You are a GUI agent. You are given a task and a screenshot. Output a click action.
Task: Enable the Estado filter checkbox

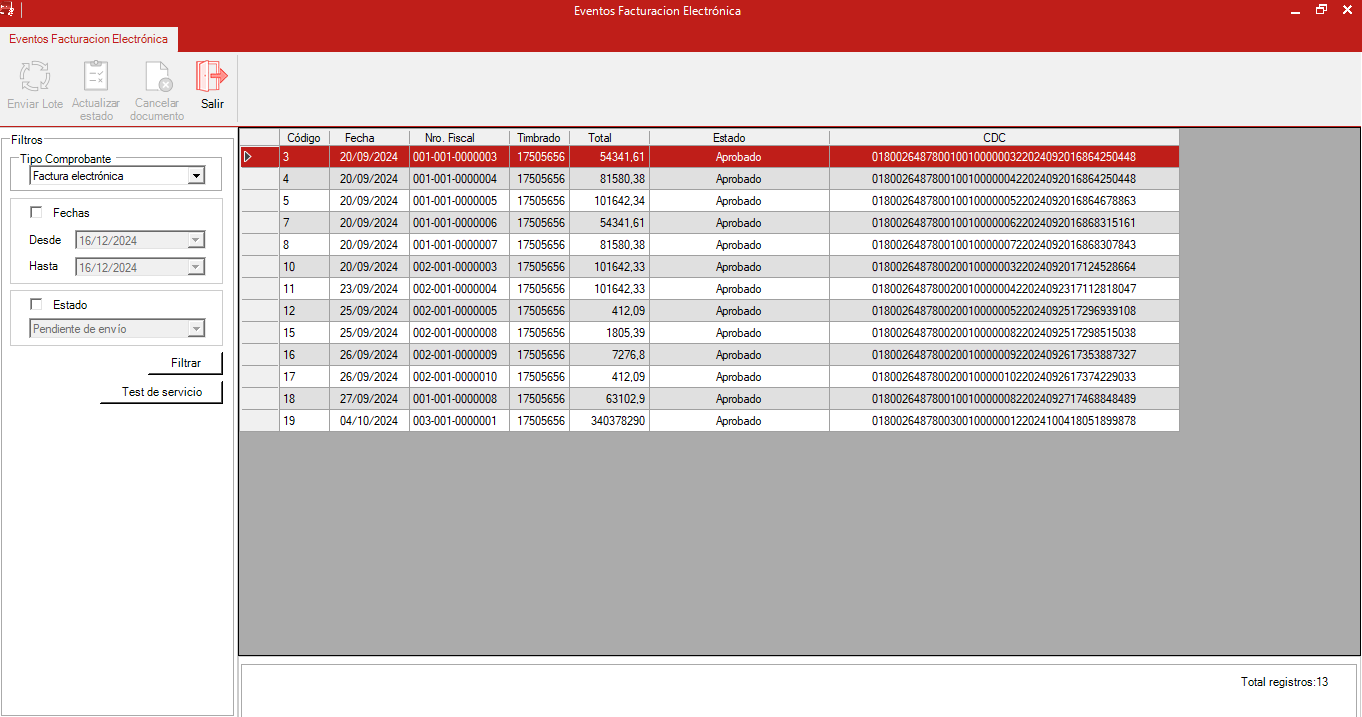[x=37, y=305]
